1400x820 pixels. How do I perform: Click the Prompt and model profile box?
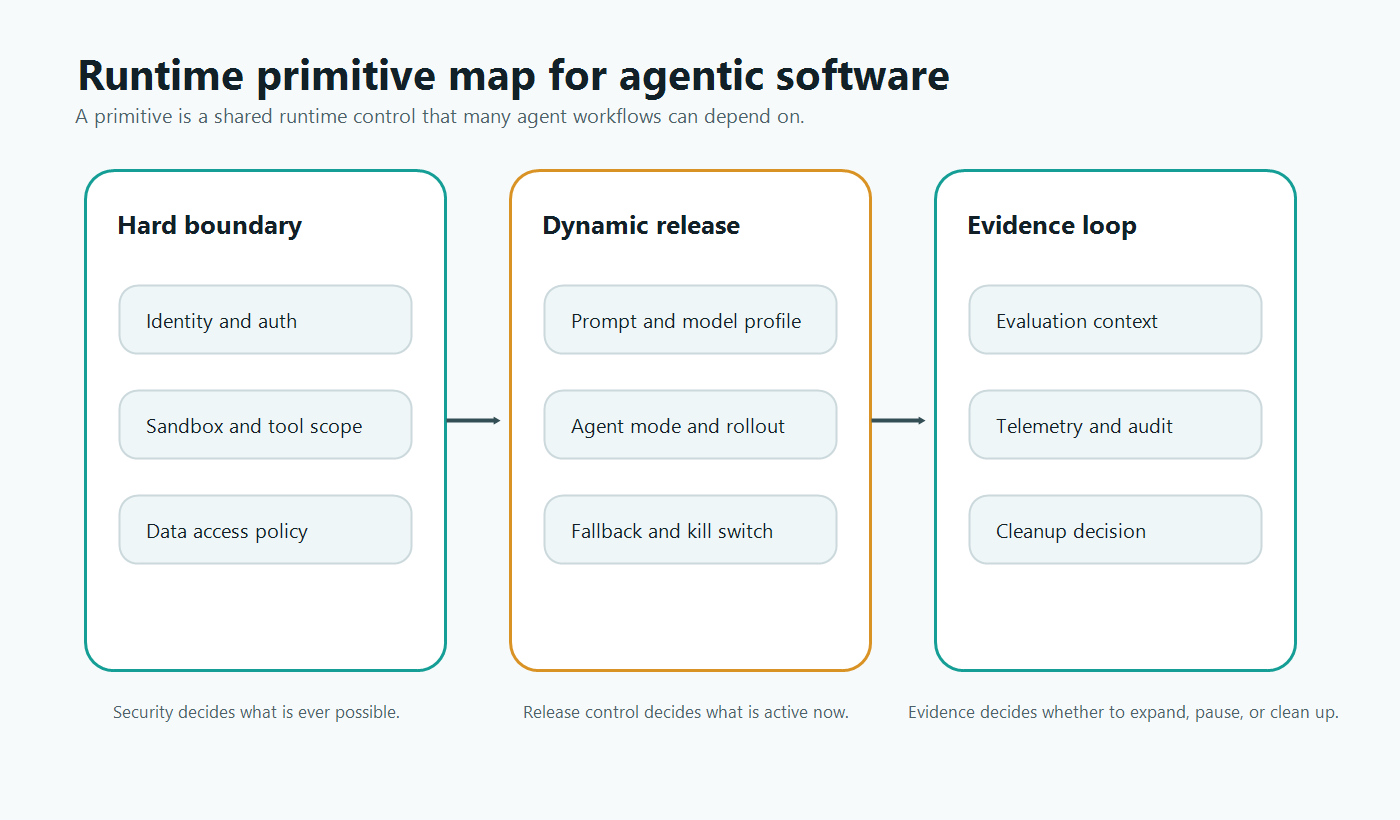690,320
